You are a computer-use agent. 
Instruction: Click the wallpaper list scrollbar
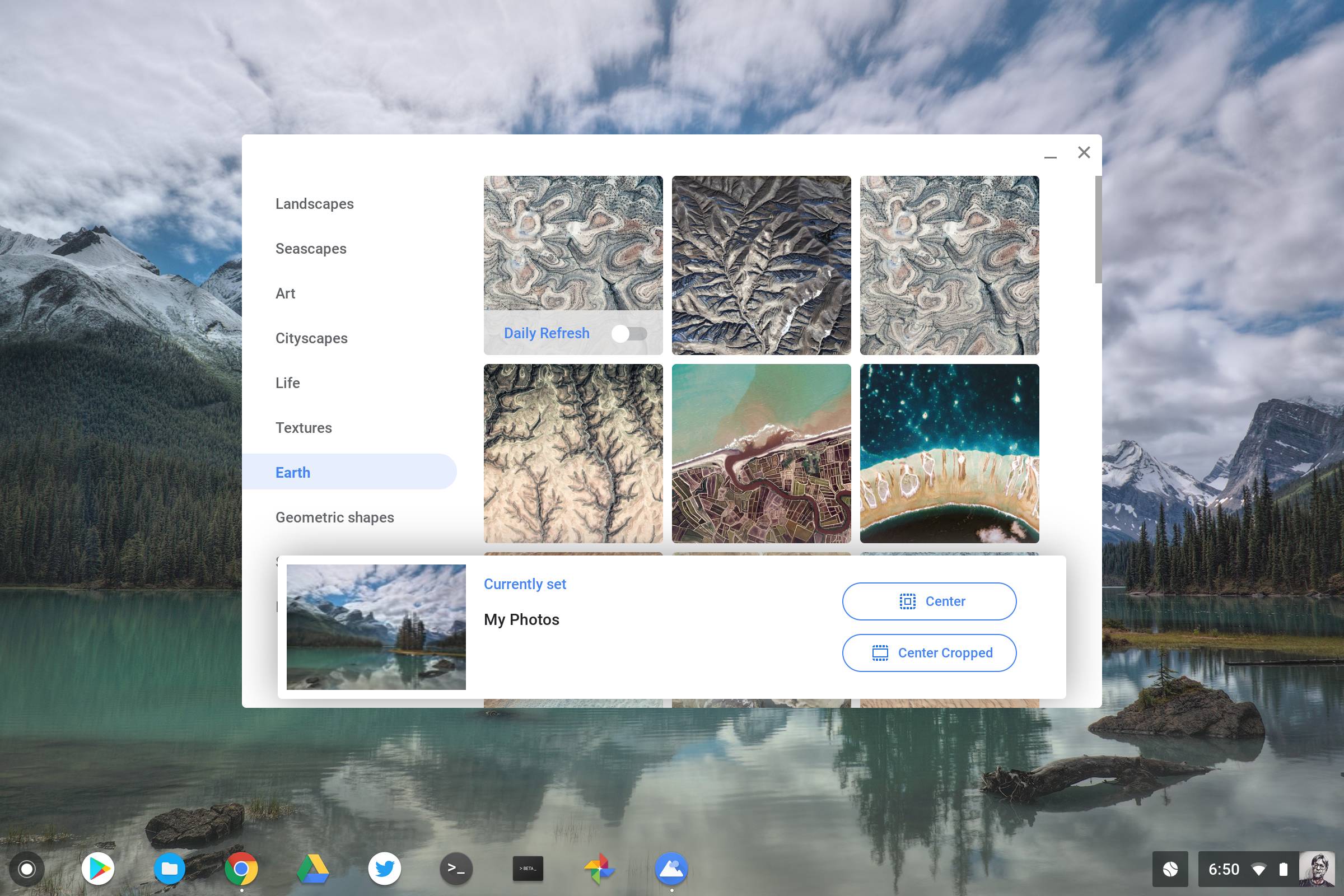click(1098, 230)
